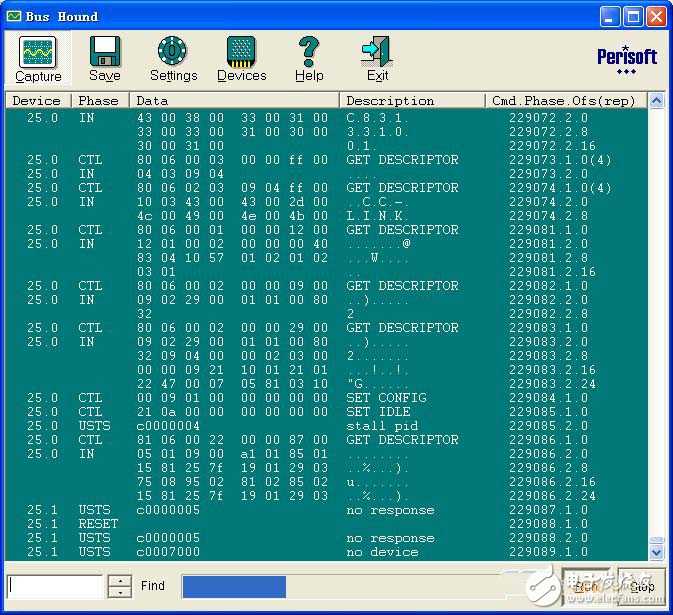Viewport: 673px width, 615px height.
Task: Click the Find stepper up arrow
Action: pyautogui.click(x=120, y=581)
